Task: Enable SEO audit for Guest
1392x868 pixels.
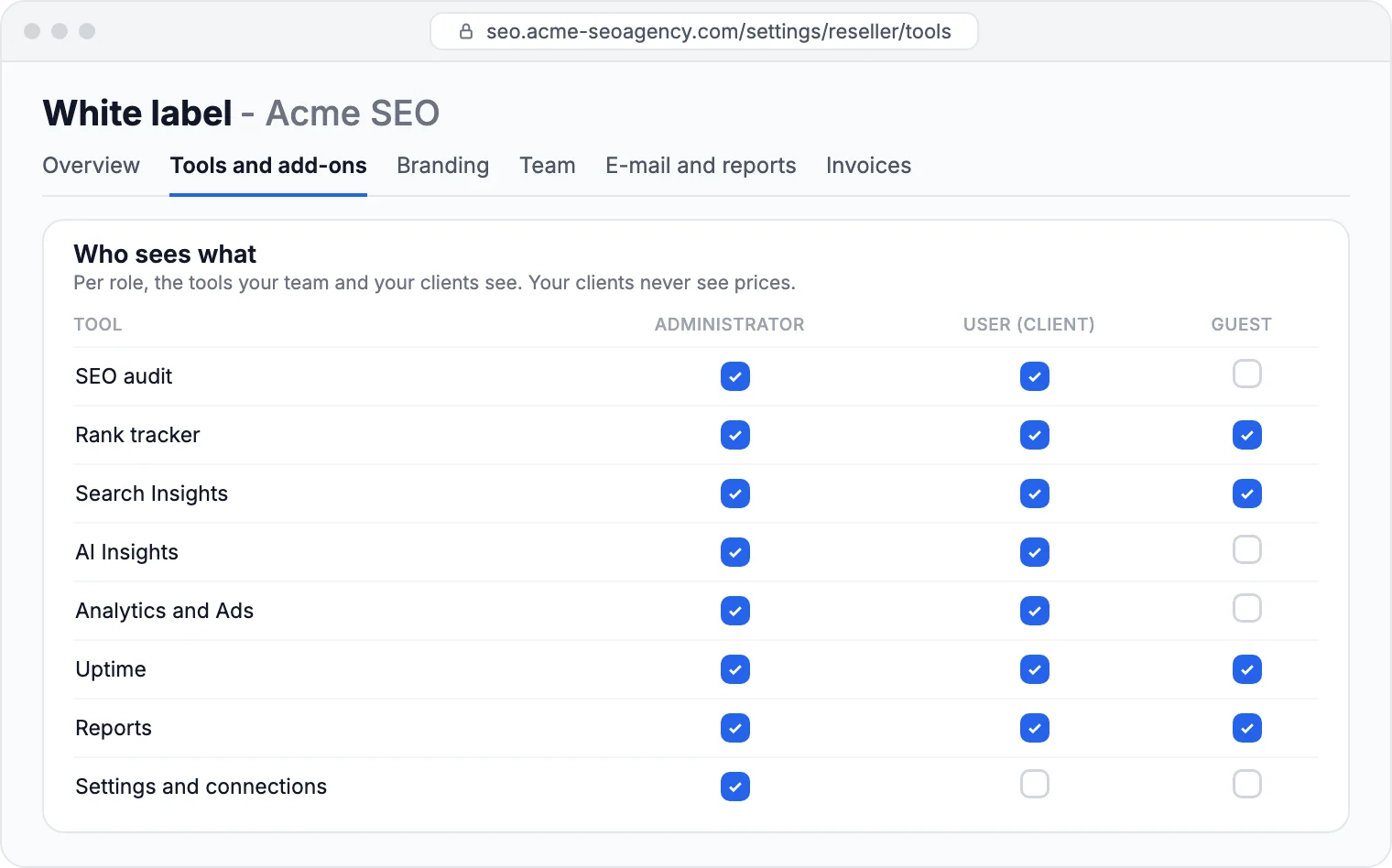Action: pyautogui.click(x=1247, y=374)
